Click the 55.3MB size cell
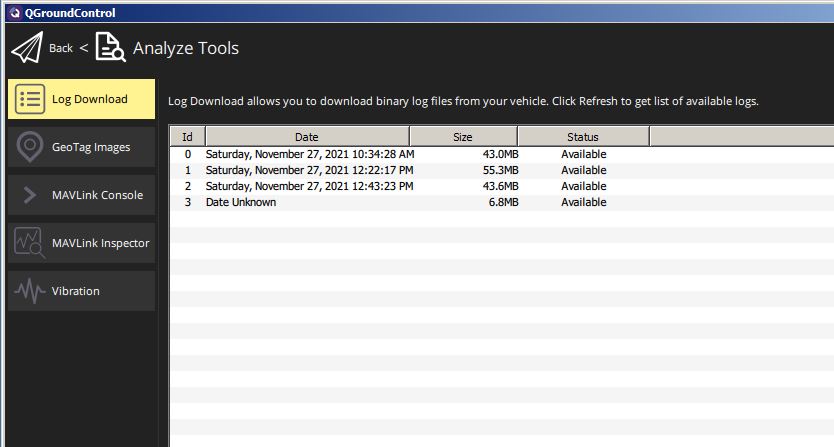Screen dimensions: 834x447 click(x=501, y=170)
